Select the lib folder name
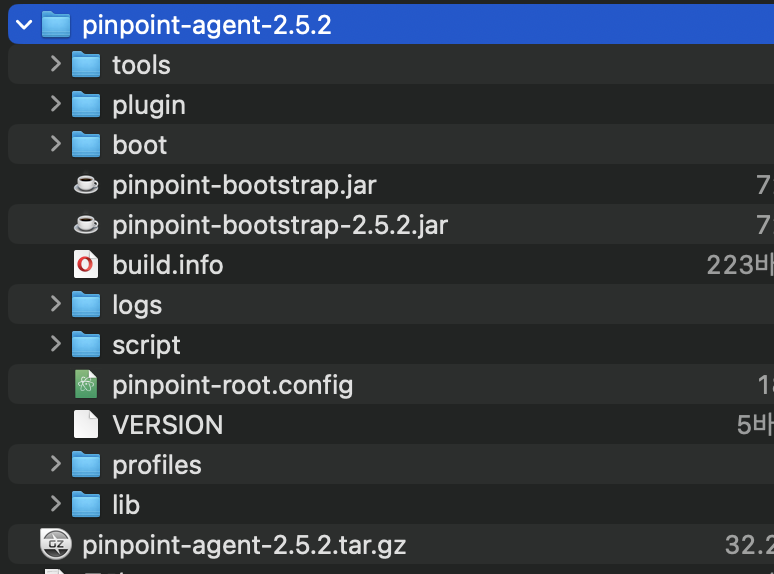Viewport: 774px width, 574px height. (x=126, y=505)
